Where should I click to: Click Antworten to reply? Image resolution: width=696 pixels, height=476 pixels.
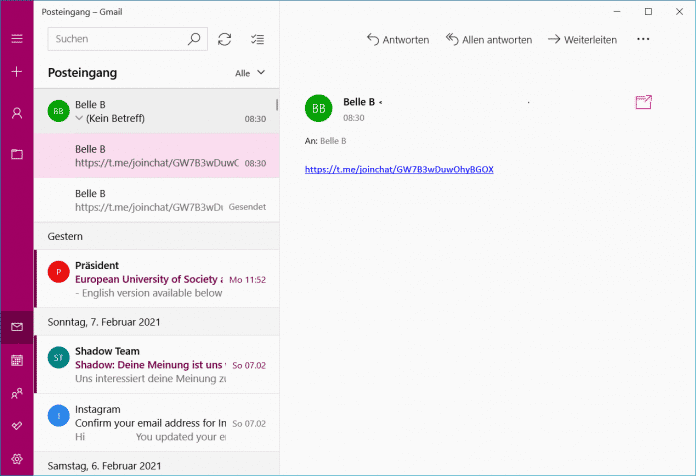pos(398,39)
